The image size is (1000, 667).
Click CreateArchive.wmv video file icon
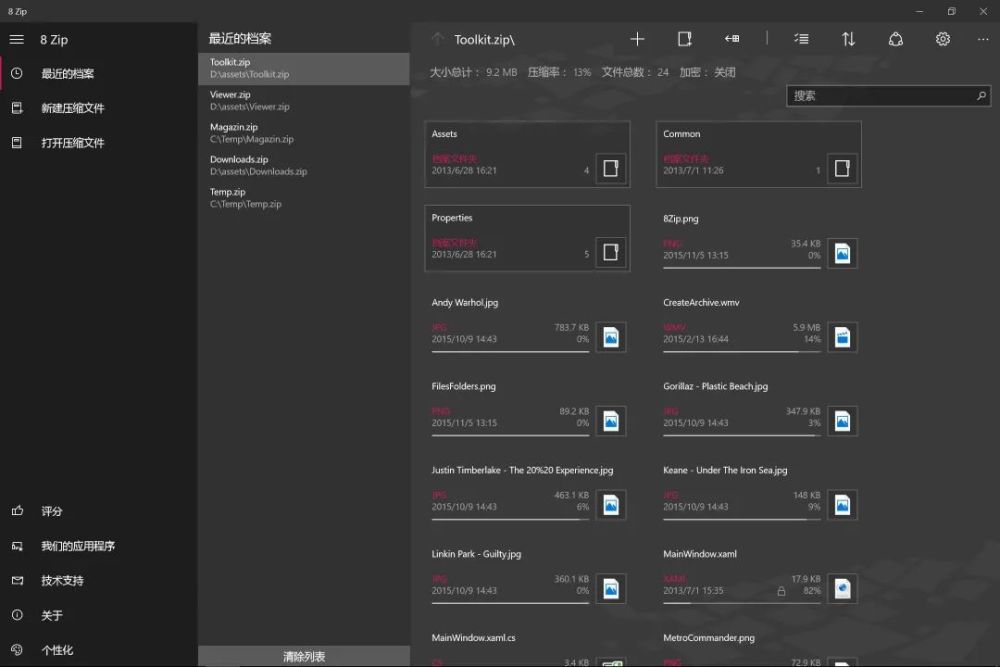[x=842, y=337]
